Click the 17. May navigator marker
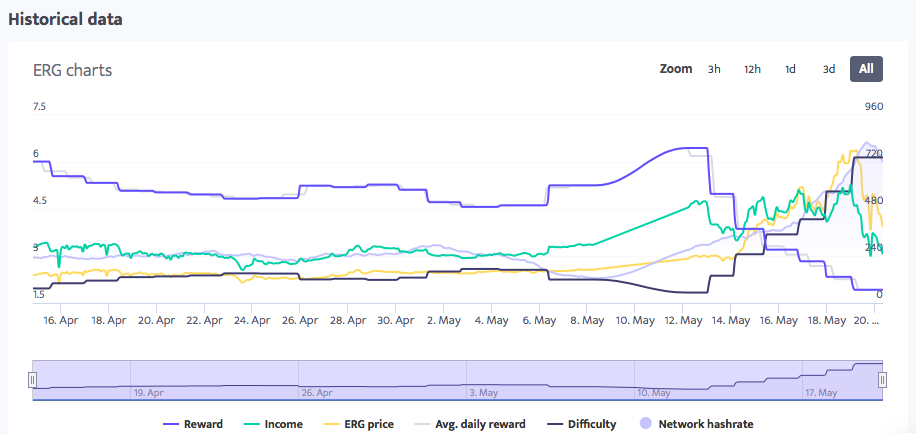916x435 pixels. (822, 393)
